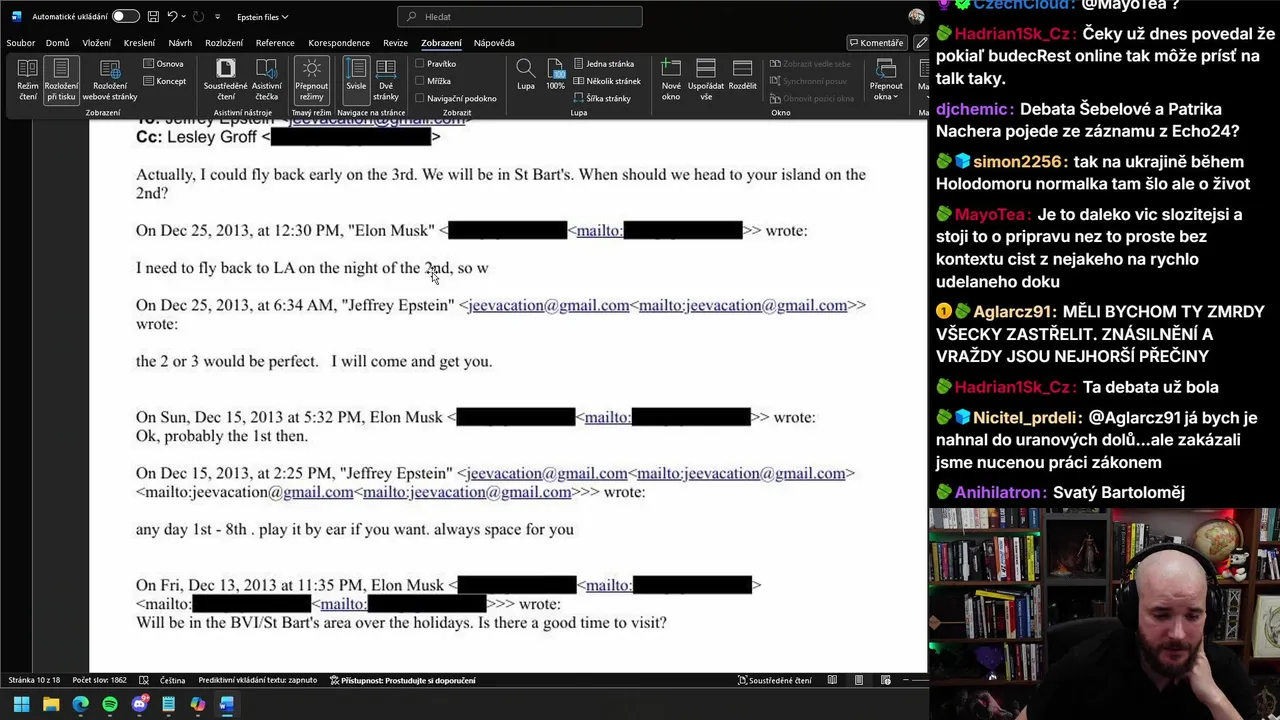Set zoom to 100%
Screen dimensions: 1280x720
coord(556,75)
